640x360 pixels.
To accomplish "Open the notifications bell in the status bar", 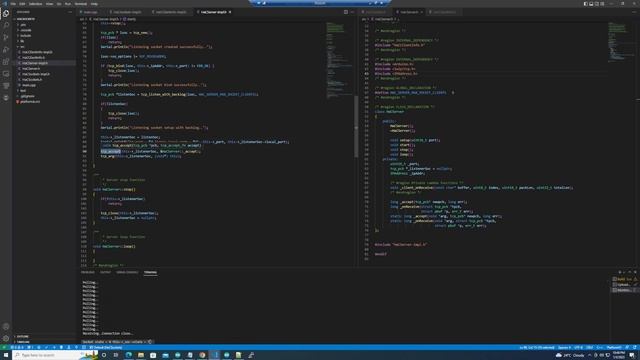I will pos(635,347).
